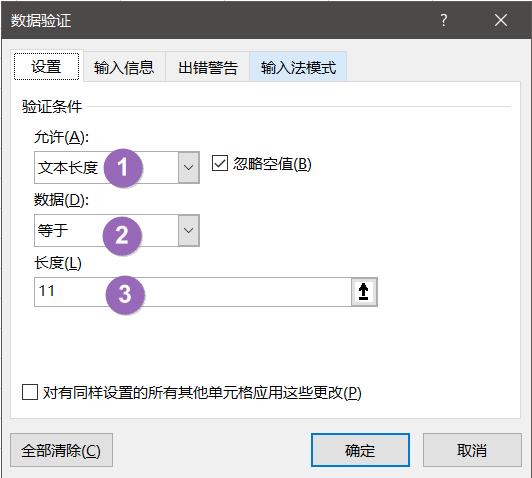This screenshot has width=532, height=478.
Task: Expand the 数据 dropdown arrow
Action: (189, 230)
